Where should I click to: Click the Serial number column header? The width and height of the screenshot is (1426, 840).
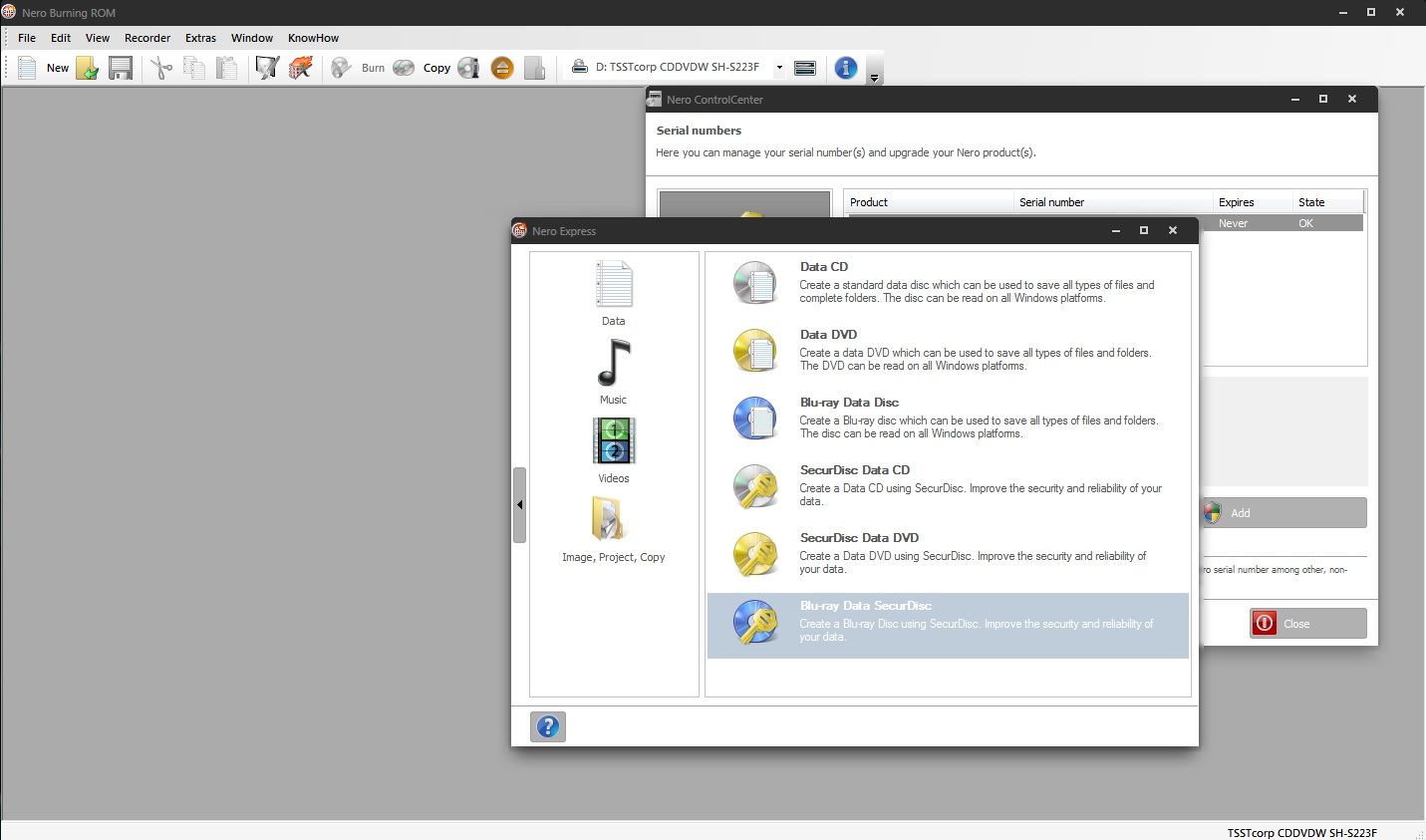[1113, 202]
